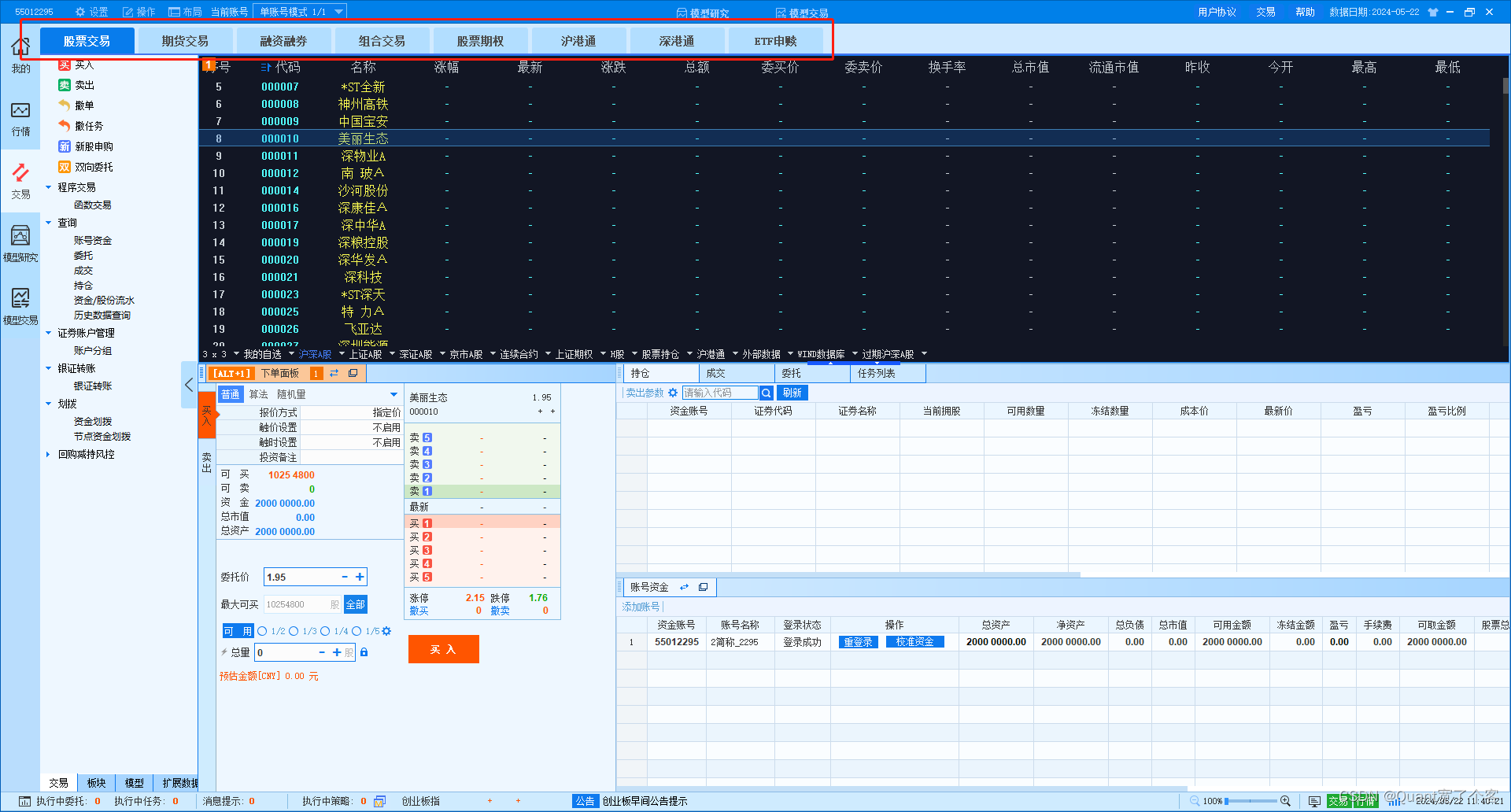Collapse the 证券账户管理 tree section
Screen dimensions: 1511x812
pyautogui.click(x=48, y=333)
